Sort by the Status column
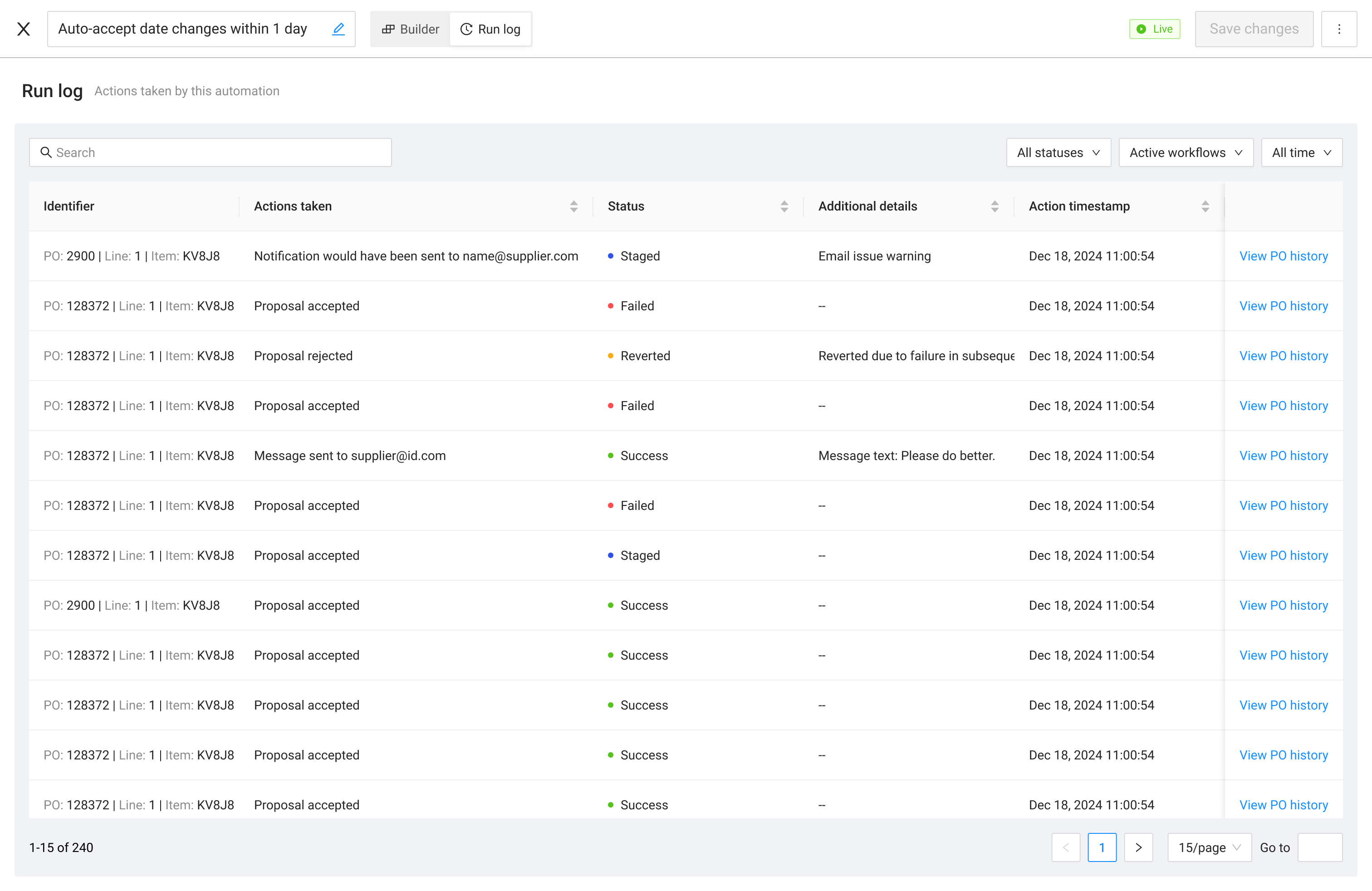This screenshot has height=891, width=1372. click(x=784, y=206)
